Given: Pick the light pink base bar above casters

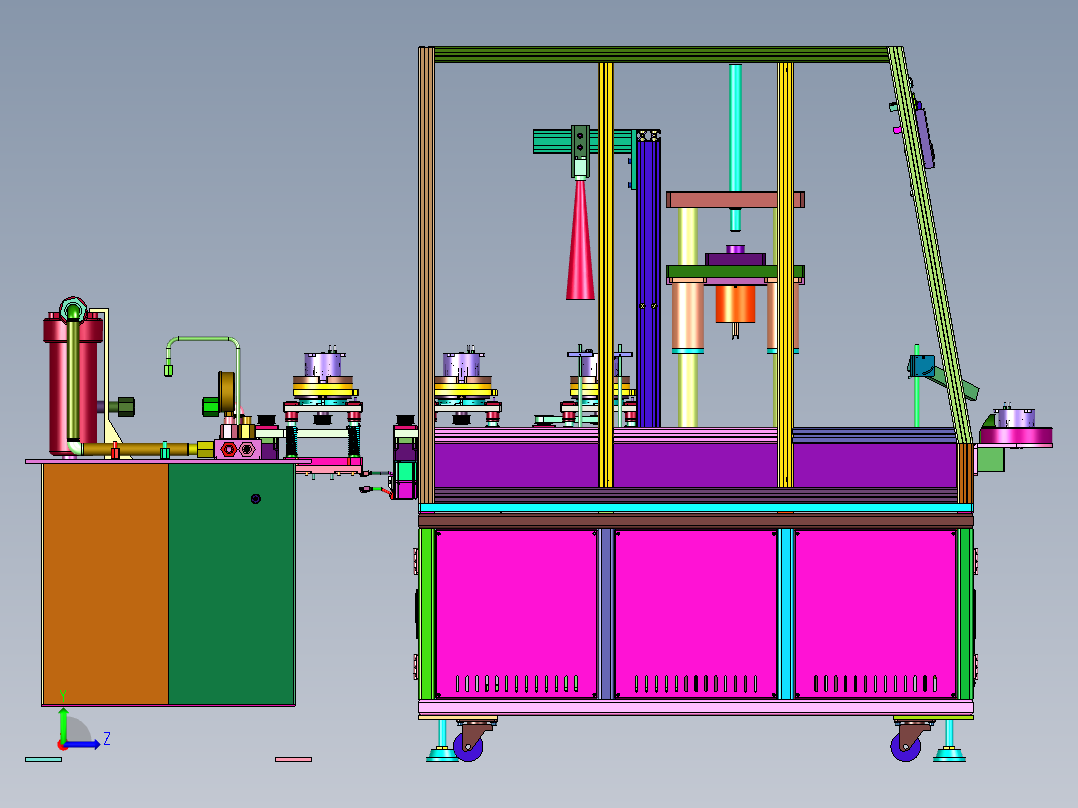Looking at the screenshot, I should coord(695,708).
